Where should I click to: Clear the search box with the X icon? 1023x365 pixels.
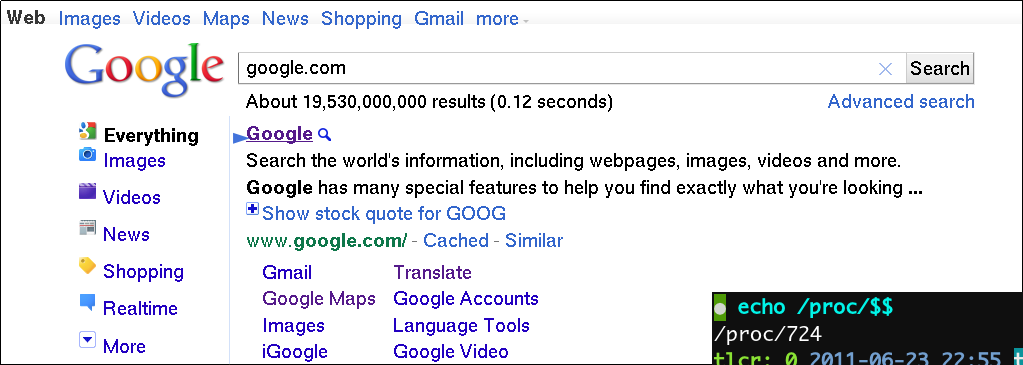click(885, 69)
